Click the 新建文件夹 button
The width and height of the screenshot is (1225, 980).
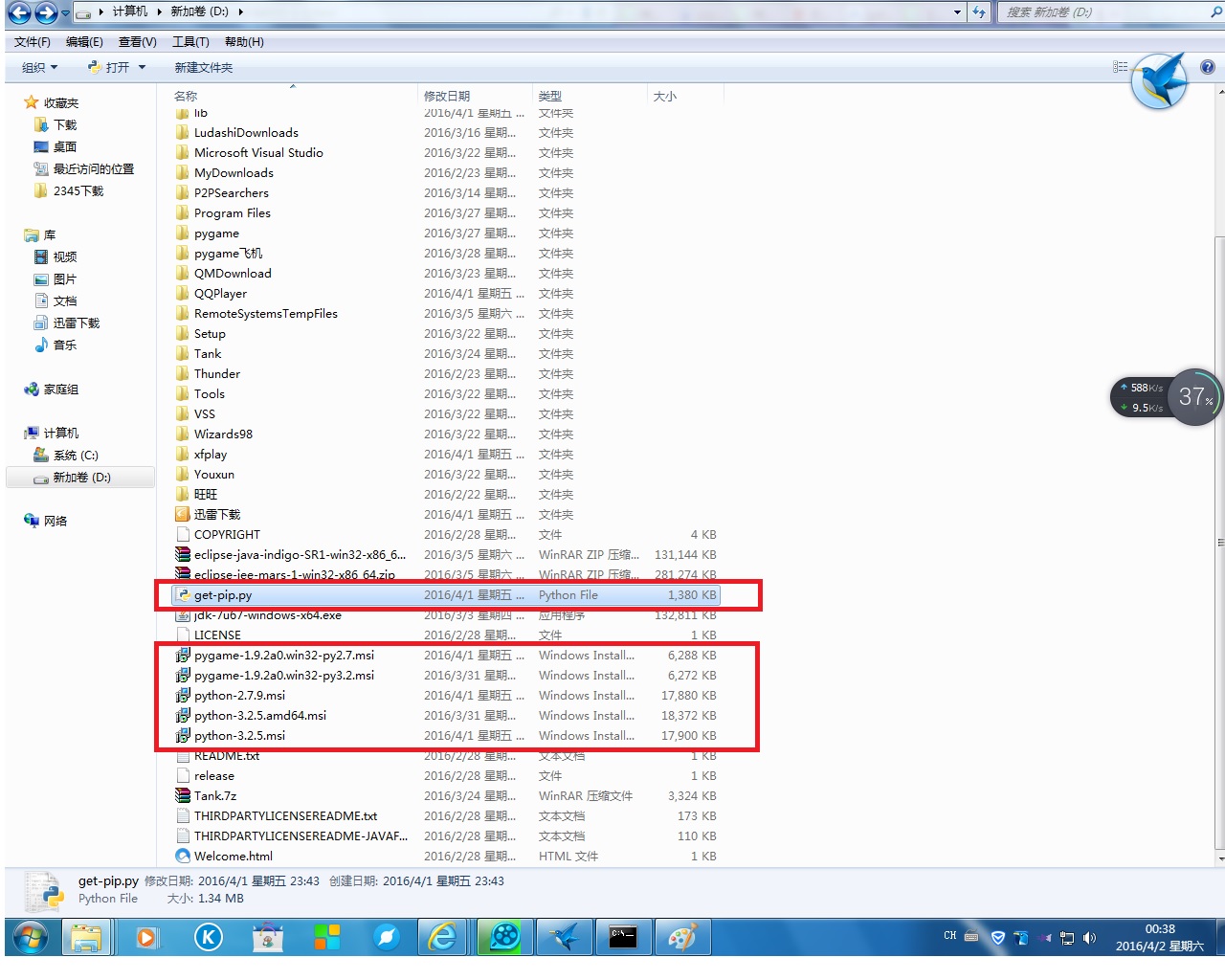[x=203, y=67]
